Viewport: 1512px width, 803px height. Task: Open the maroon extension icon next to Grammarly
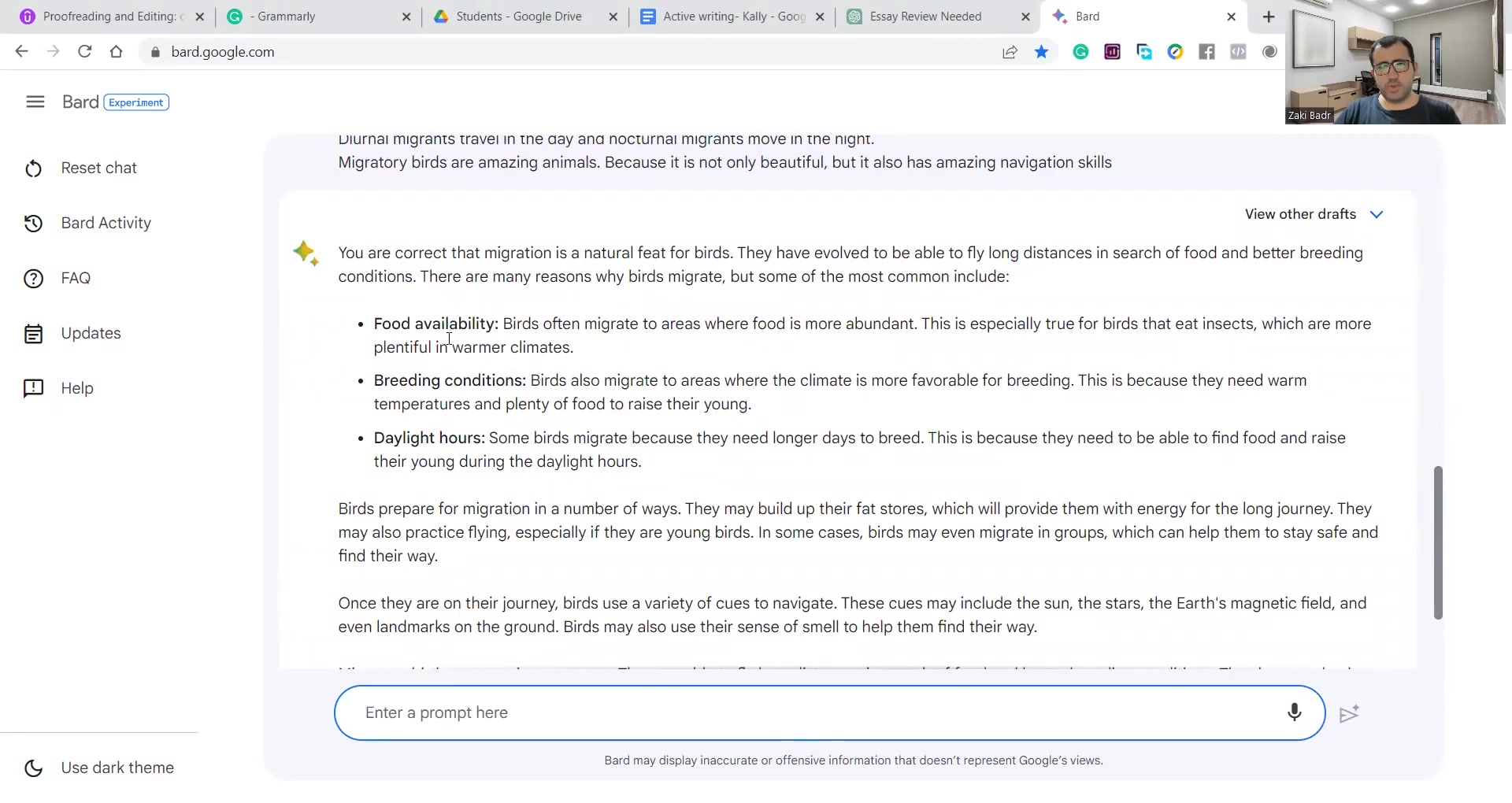click(1112, 52)
